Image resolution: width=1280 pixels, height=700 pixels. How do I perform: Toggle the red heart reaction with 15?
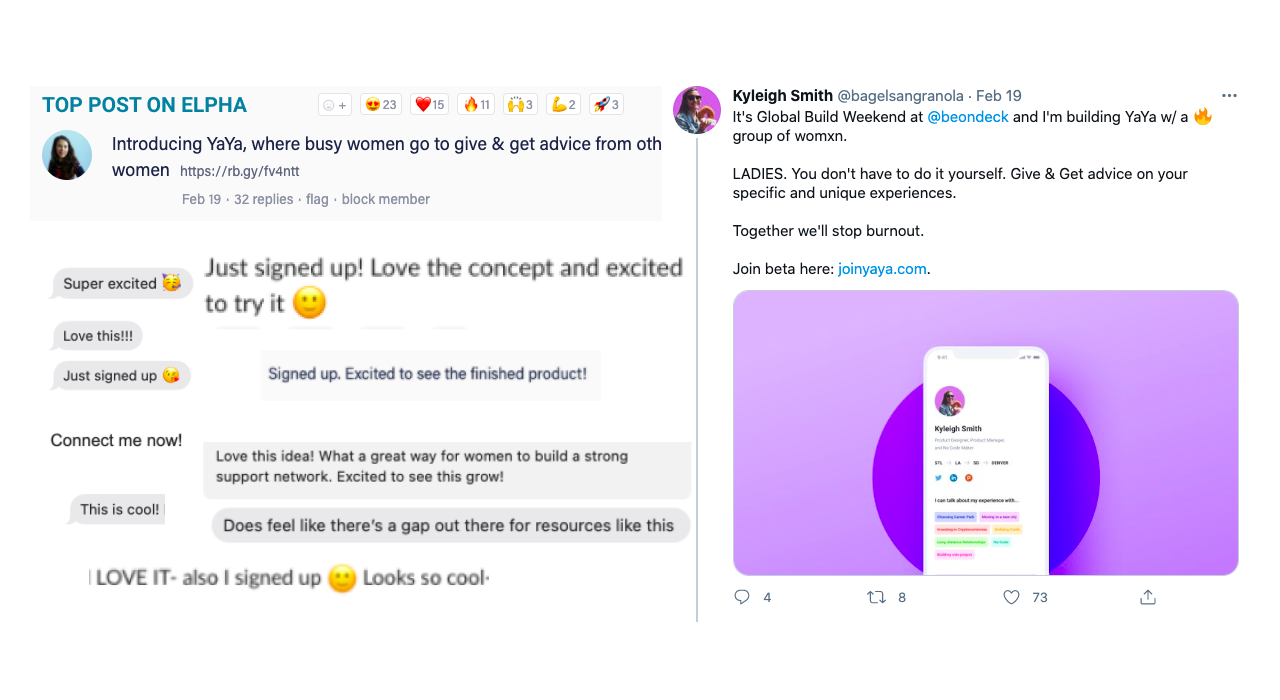tap(429, 104)
